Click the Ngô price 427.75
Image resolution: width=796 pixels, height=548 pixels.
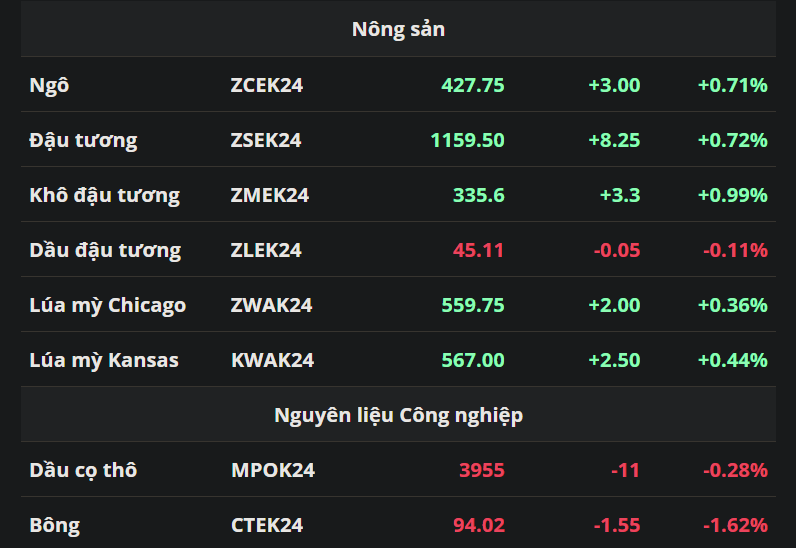tap(472, 85)
